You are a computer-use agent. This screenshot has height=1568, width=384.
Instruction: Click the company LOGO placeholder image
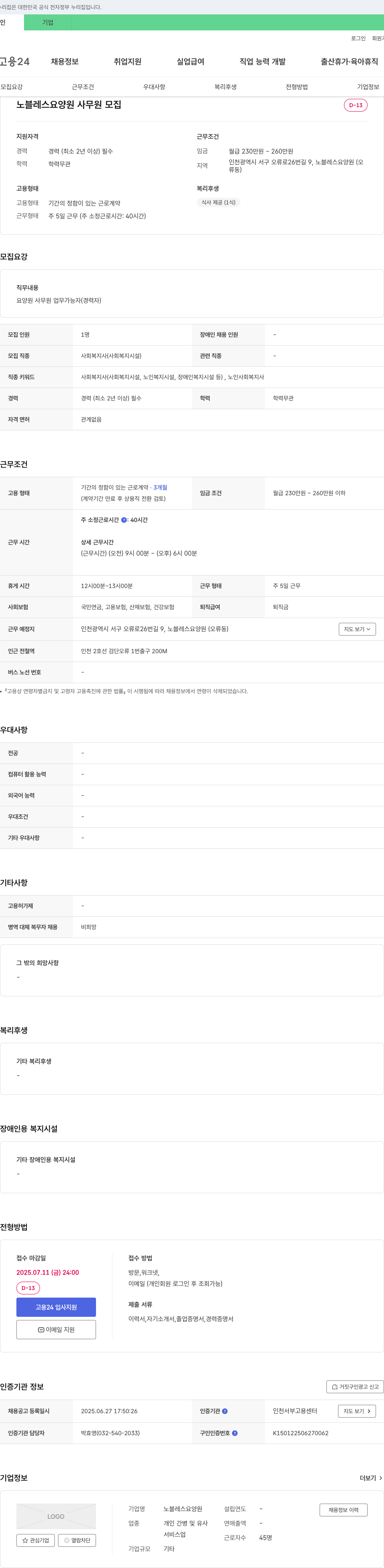coord(56,1516)
